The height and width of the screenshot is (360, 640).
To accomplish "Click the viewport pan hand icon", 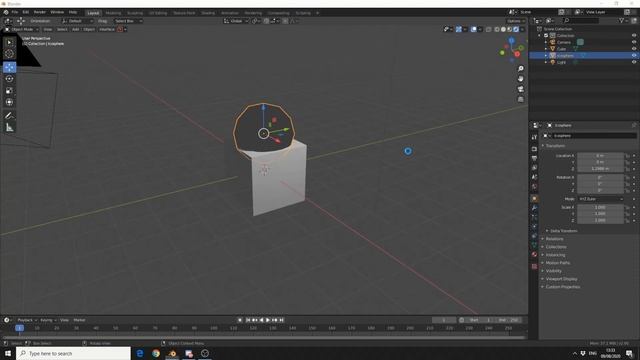I will click(x=520, y=79).
